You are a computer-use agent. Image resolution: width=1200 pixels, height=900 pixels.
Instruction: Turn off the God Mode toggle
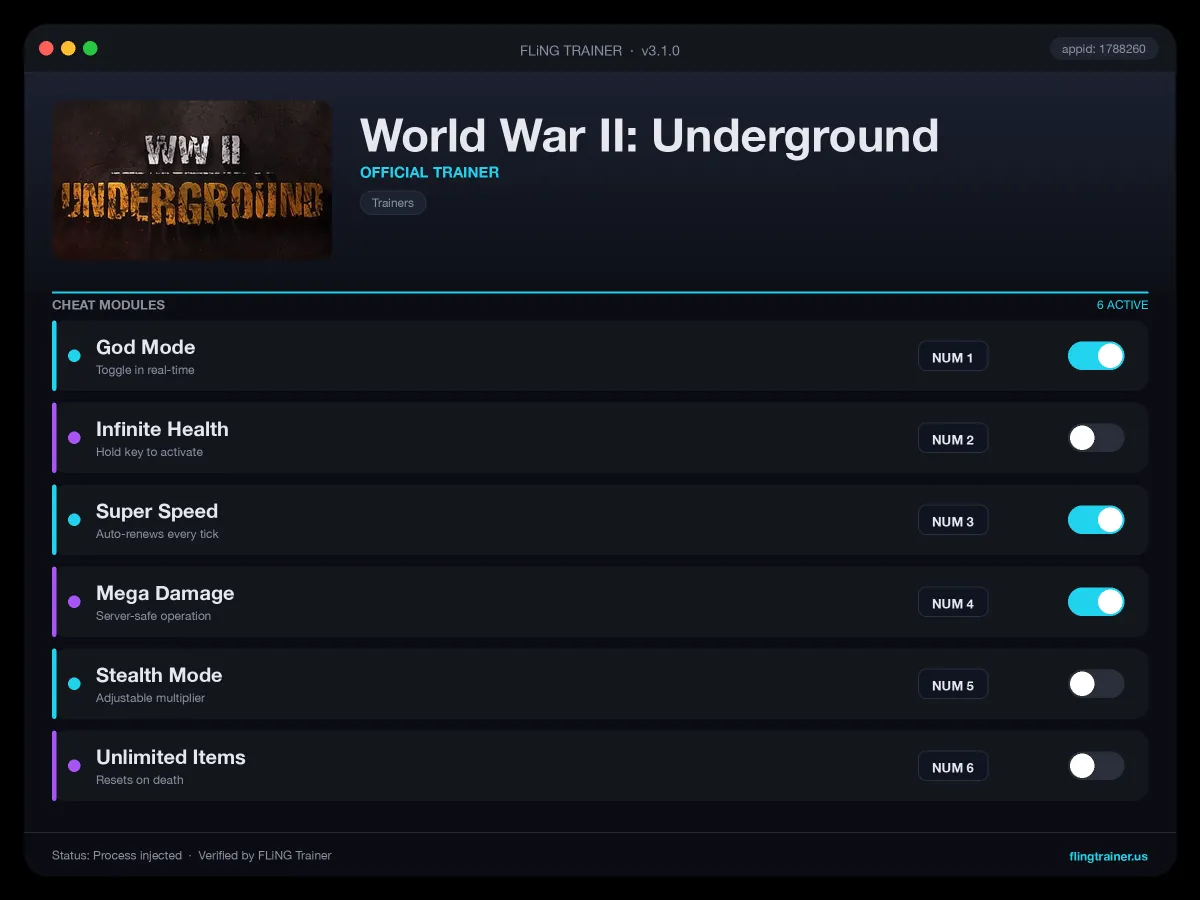tap(1096, 356)
